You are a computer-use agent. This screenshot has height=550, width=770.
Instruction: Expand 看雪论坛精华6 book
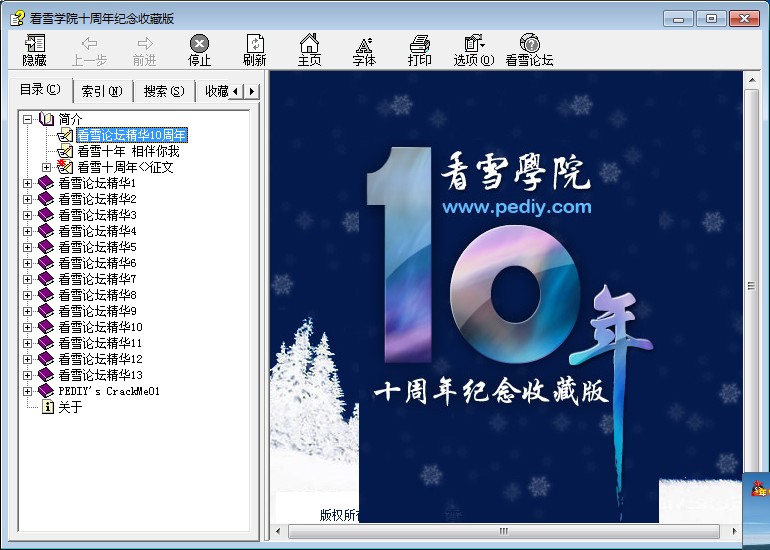pos(28,263)
